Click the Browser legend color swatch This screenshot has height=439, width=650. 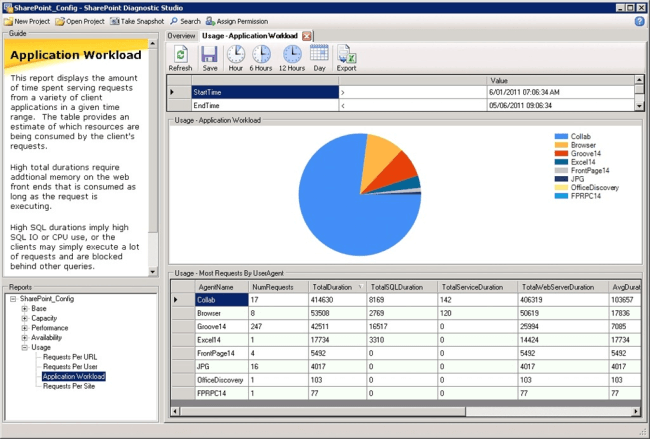pyautogui.click(x=561, y=145)
